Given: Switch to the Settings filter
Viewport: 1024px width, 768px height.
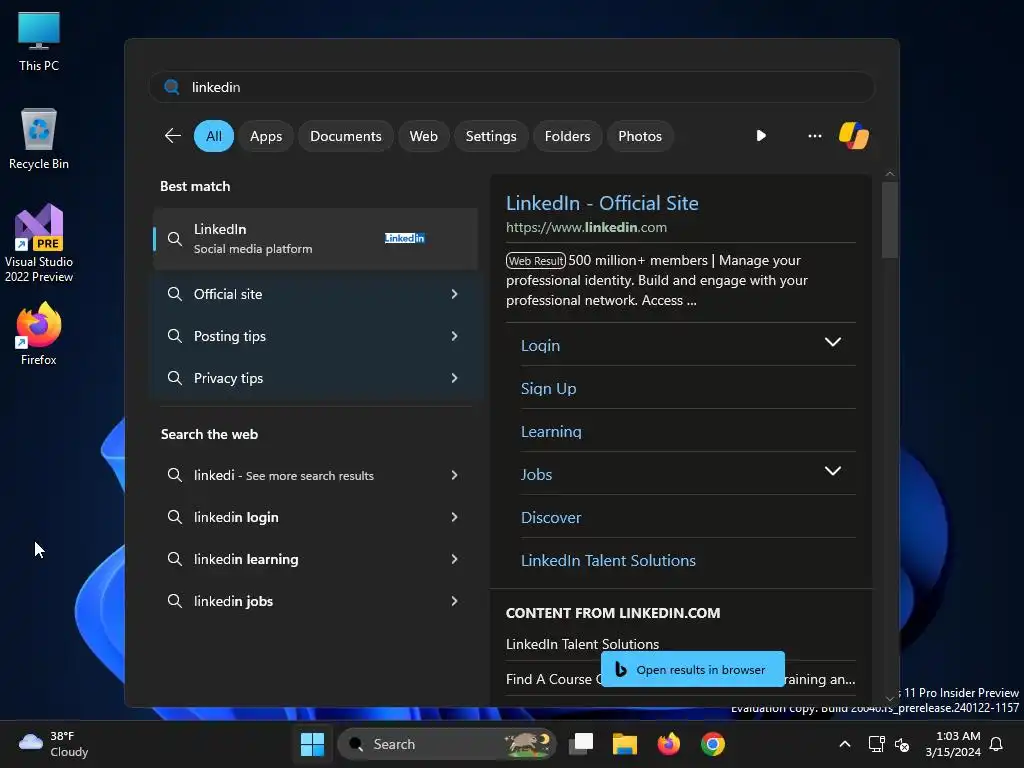Looking at the screenshot, I should coord(491,136).
